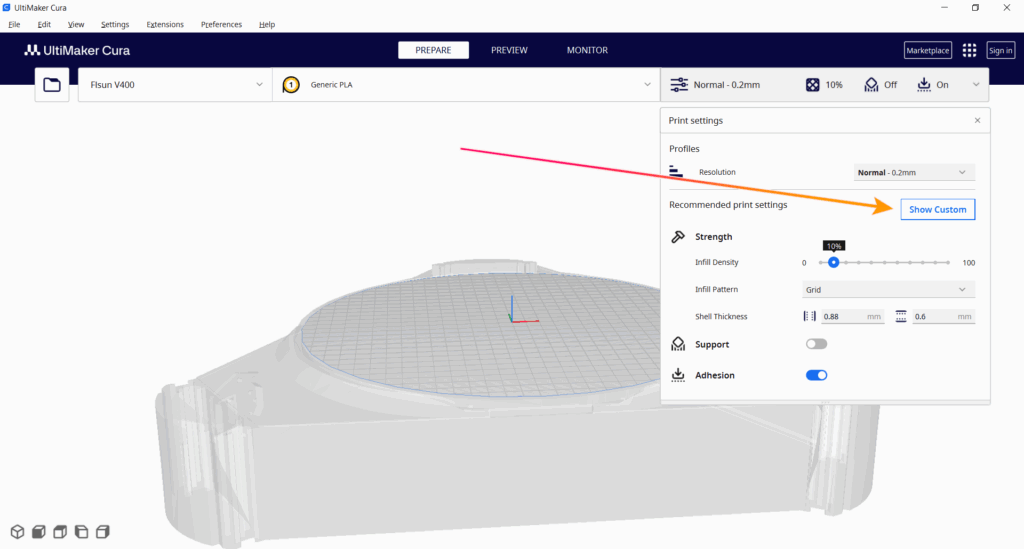Screen dimensions: 1024x549
Task: Select the front view cube icon
Action: (39, 532)
